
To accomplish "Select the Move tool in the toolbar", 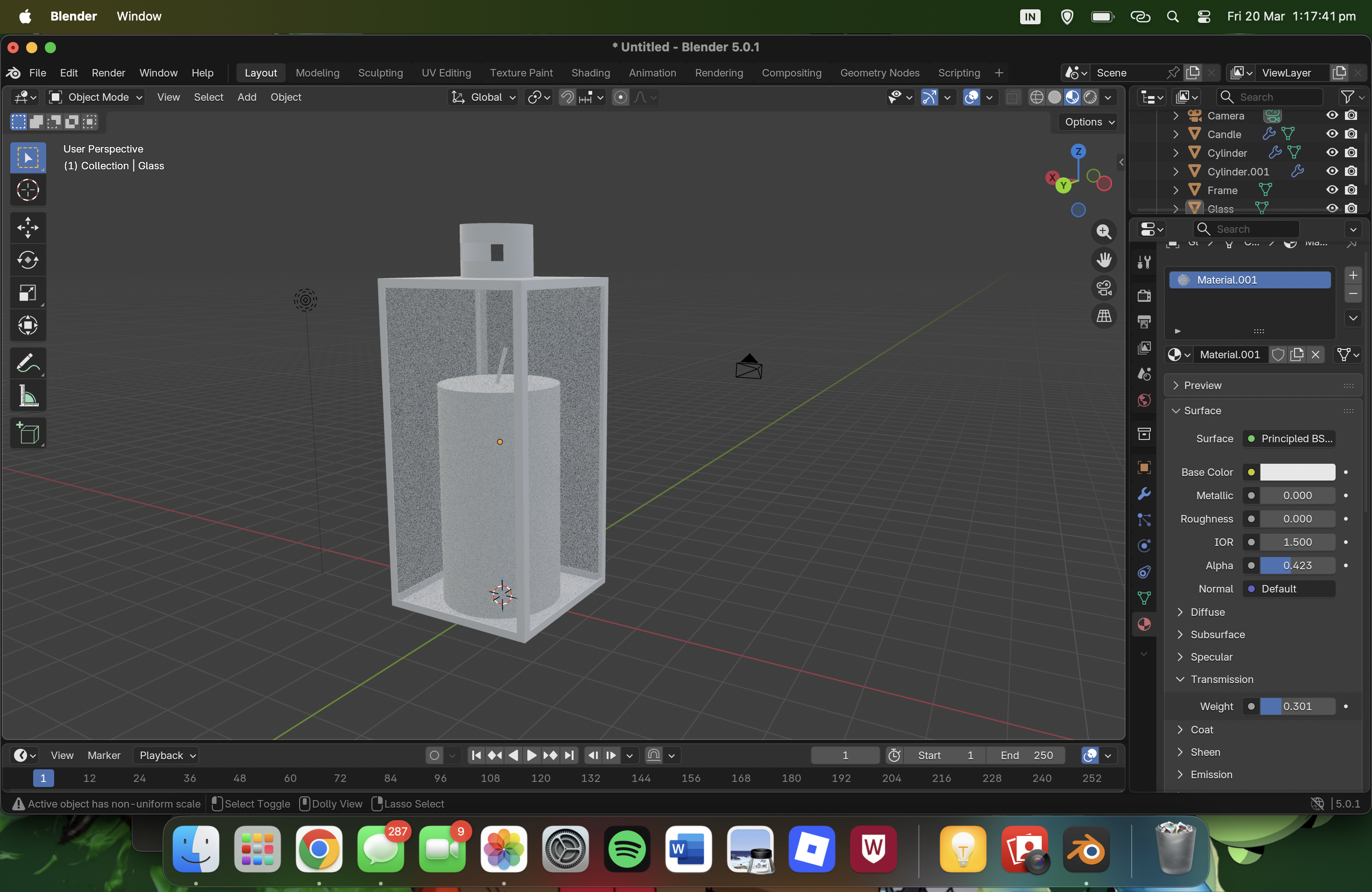I will pyautogui.click(x=28, y=228).
